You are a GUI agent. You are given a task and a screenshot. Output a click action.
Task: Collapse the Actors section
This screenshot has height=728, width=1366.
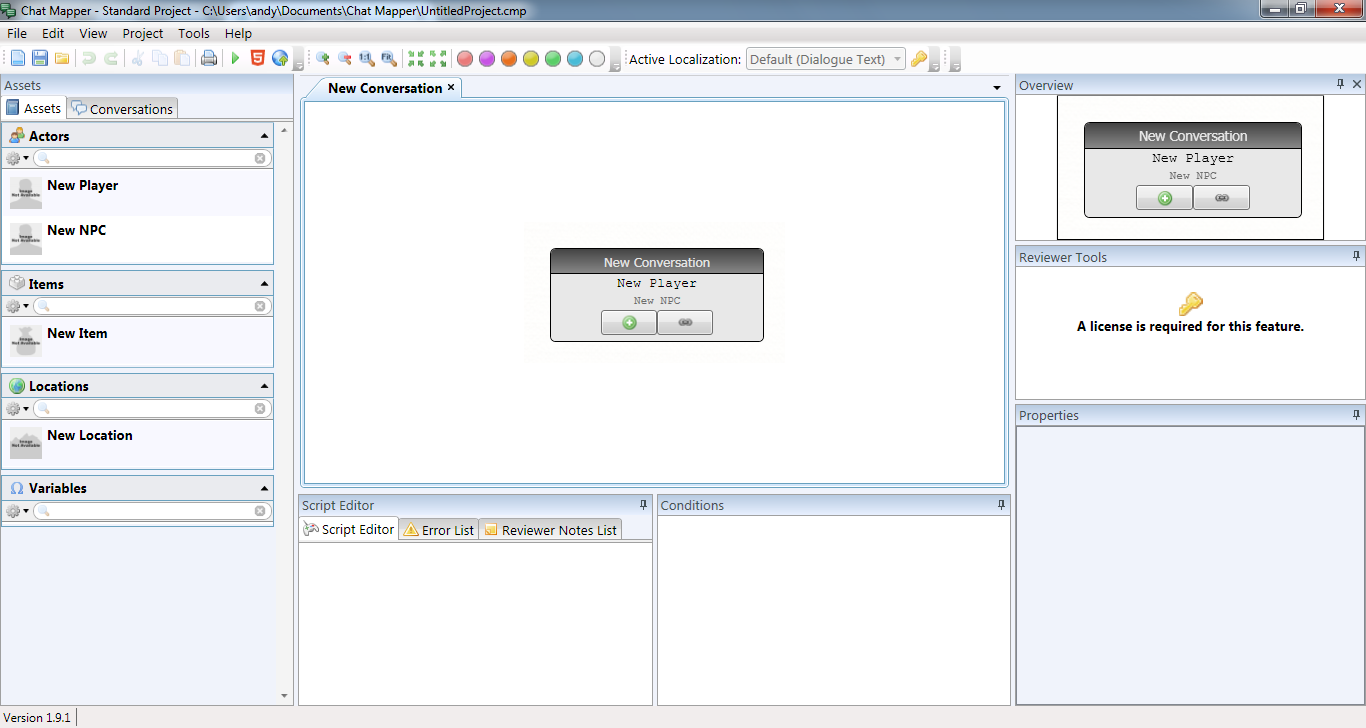click(264, 136)
